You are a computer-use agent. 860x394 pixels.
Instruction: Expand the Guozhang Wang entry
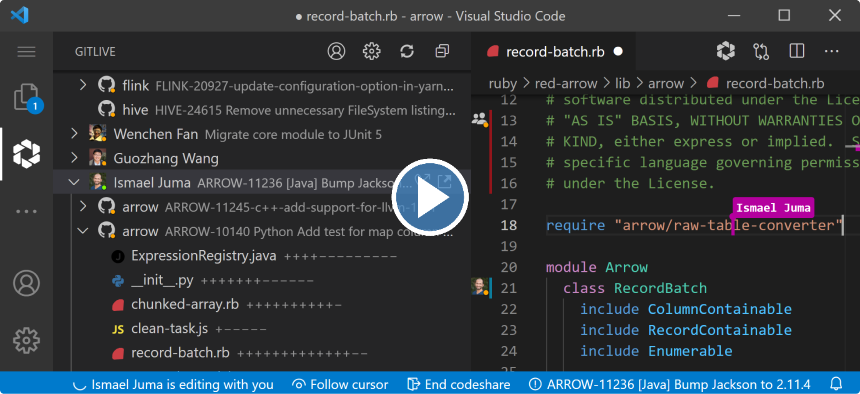[x=75, y=159]
